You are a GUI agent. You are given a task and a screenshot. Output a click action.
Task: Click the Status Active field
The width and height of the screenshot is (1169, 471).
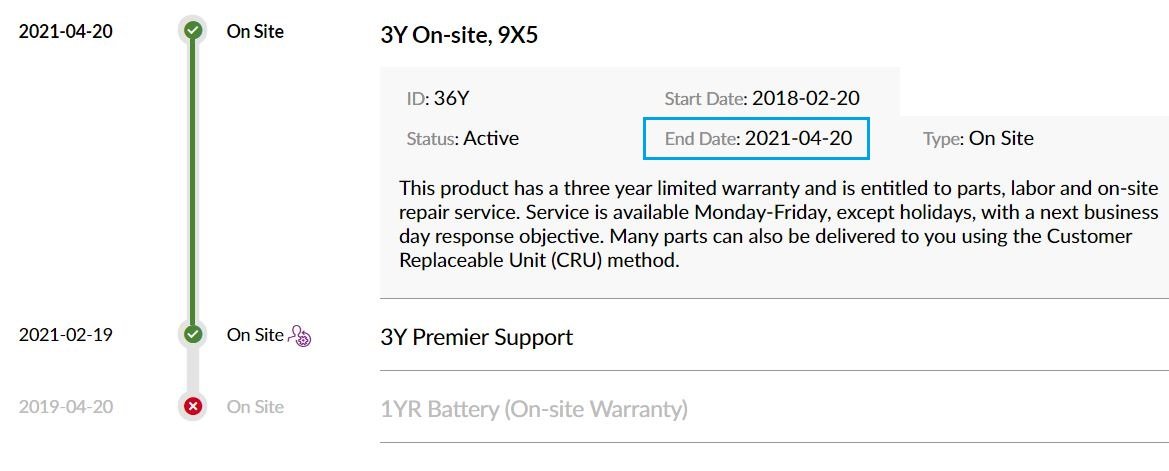point(462,138)
